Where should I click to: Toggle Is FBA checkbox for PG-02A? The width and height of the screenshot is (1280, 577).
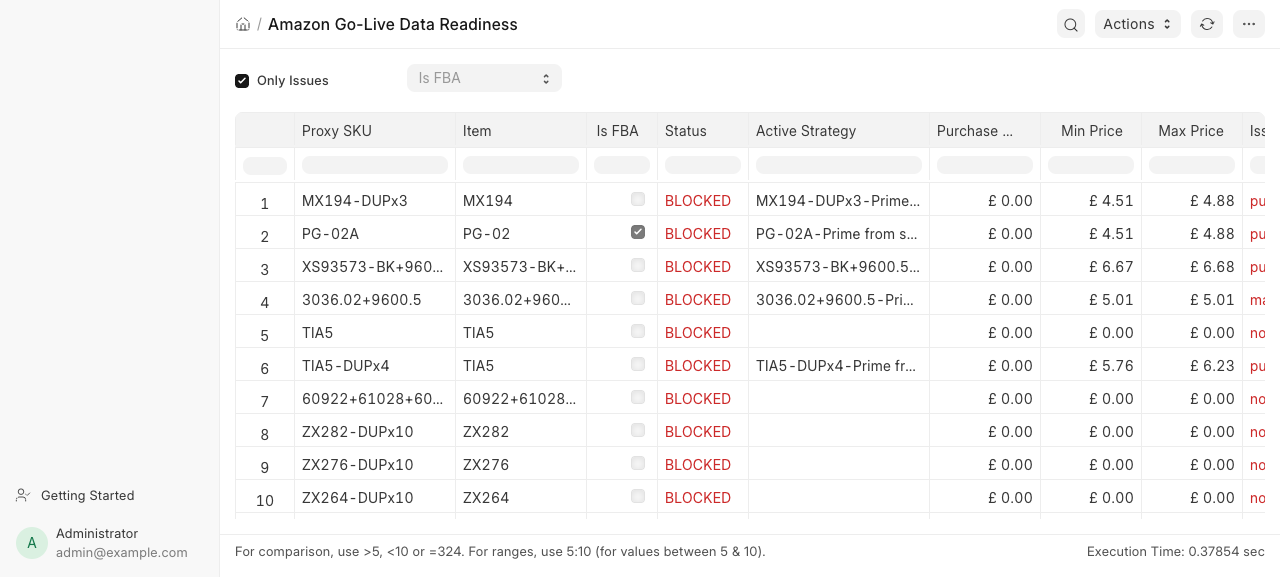638,232
